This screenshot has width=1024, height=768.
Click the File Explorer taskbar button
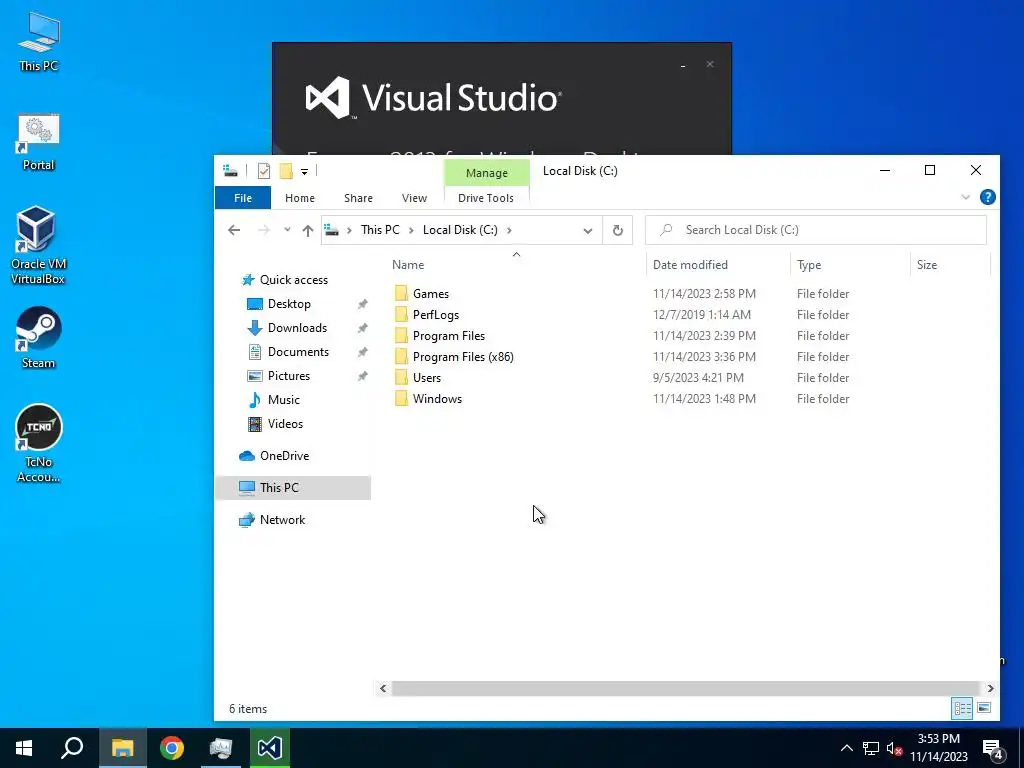click(122, 748)
